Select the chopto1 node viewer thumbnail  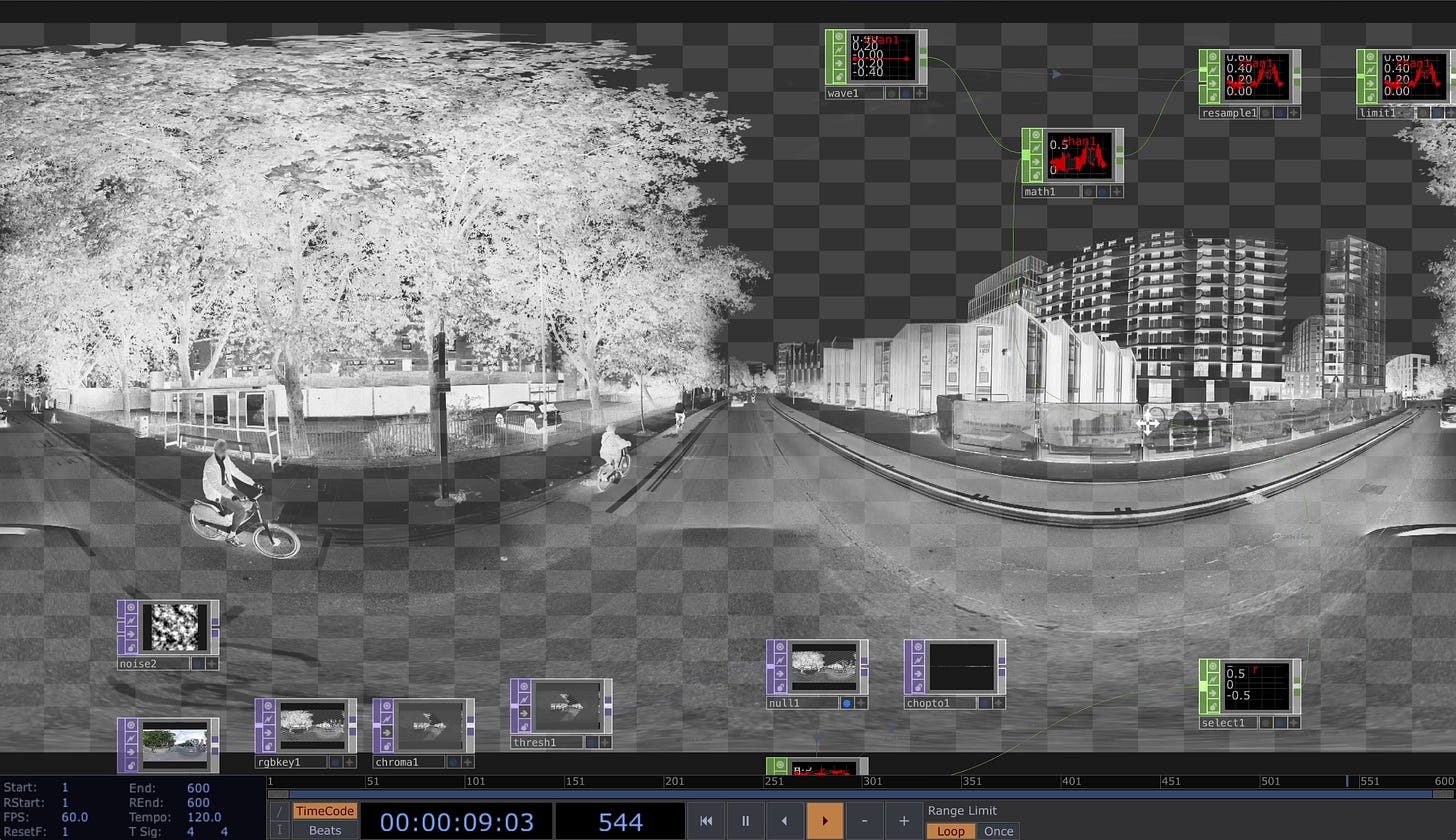(x=962, y=668)
